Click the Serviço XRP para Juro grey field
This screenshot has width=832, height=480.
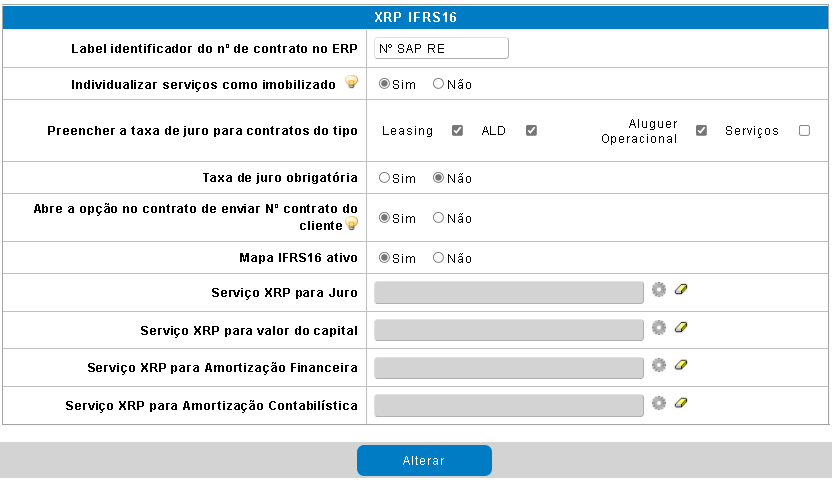pos(509,293)
